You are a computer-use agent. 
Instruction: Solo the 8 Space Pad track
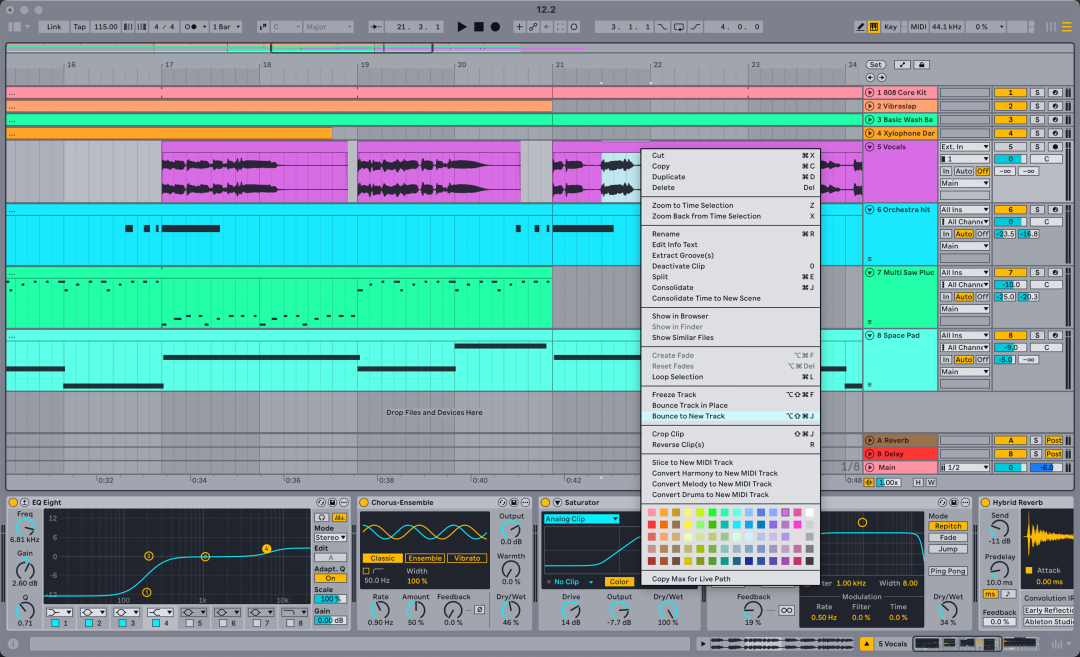coord(1036,335)
